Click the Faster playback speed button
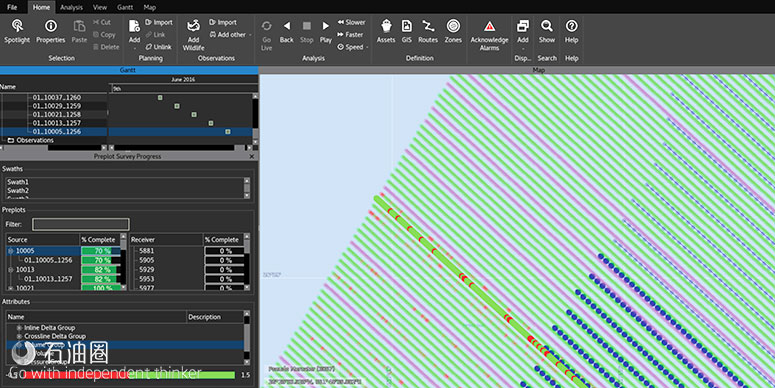This screenshot has width=775, height=388. tap(350, 35)
